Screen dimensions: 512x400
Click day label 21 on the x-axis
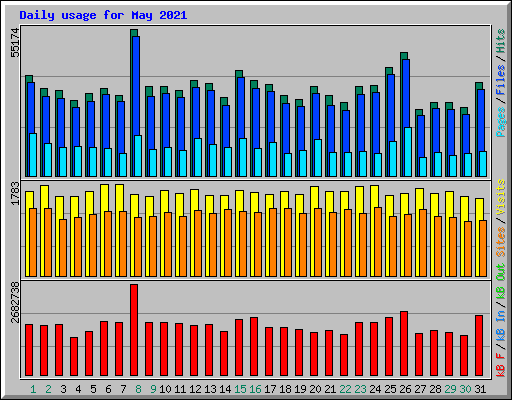click(x=330, y=389)
